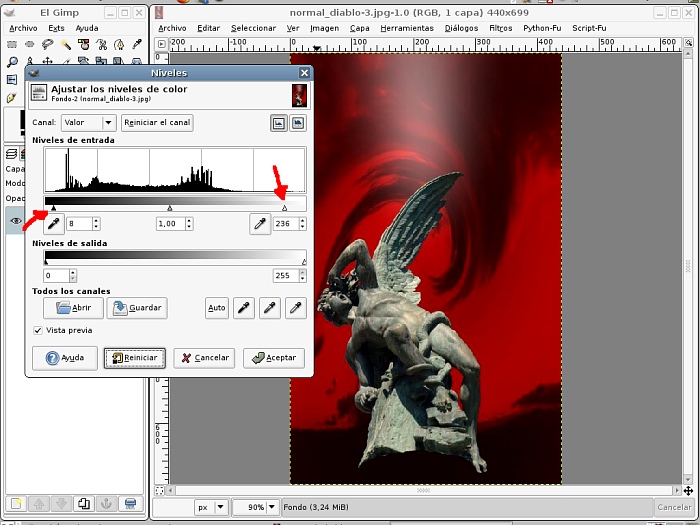This screenshot has width=700, height=525.
Task: Select the Select by Color tool
Action: (83, 44)
